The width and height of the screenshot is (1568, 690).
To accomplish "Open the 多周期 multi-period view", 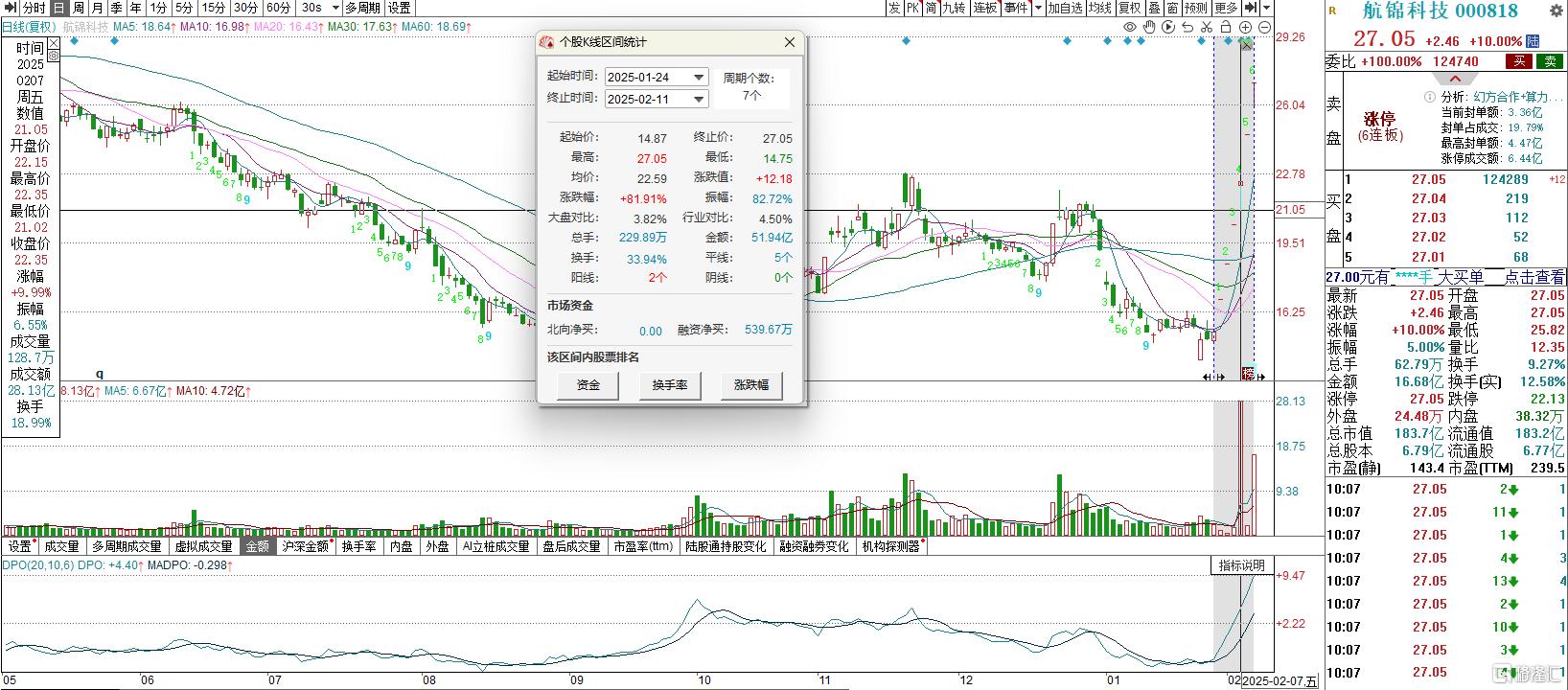I will coord(362,8).
